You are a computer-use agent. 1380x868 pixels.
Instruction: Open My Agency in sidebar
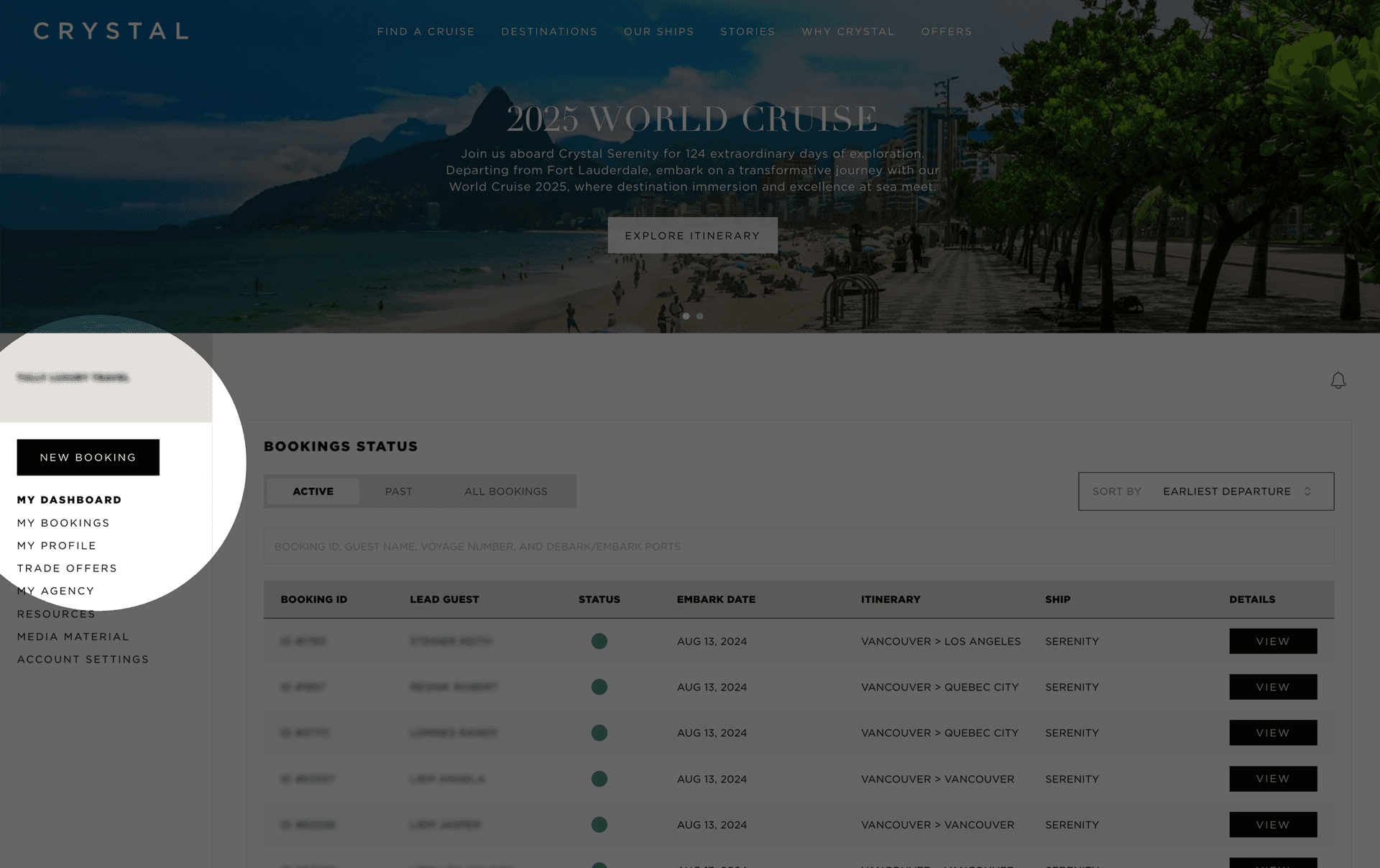coord(55,591)
